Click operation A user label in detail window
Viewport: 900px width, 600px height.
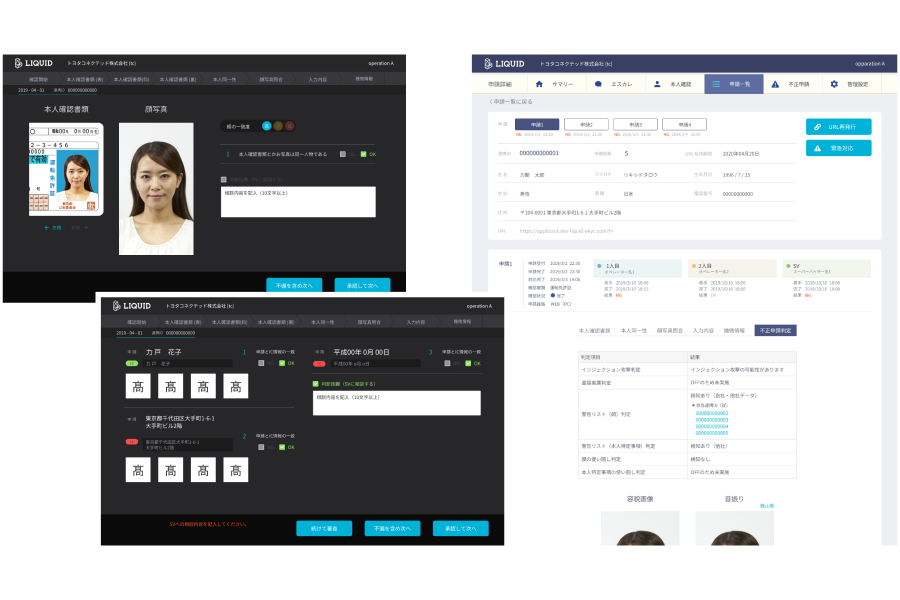pos(870,64)
